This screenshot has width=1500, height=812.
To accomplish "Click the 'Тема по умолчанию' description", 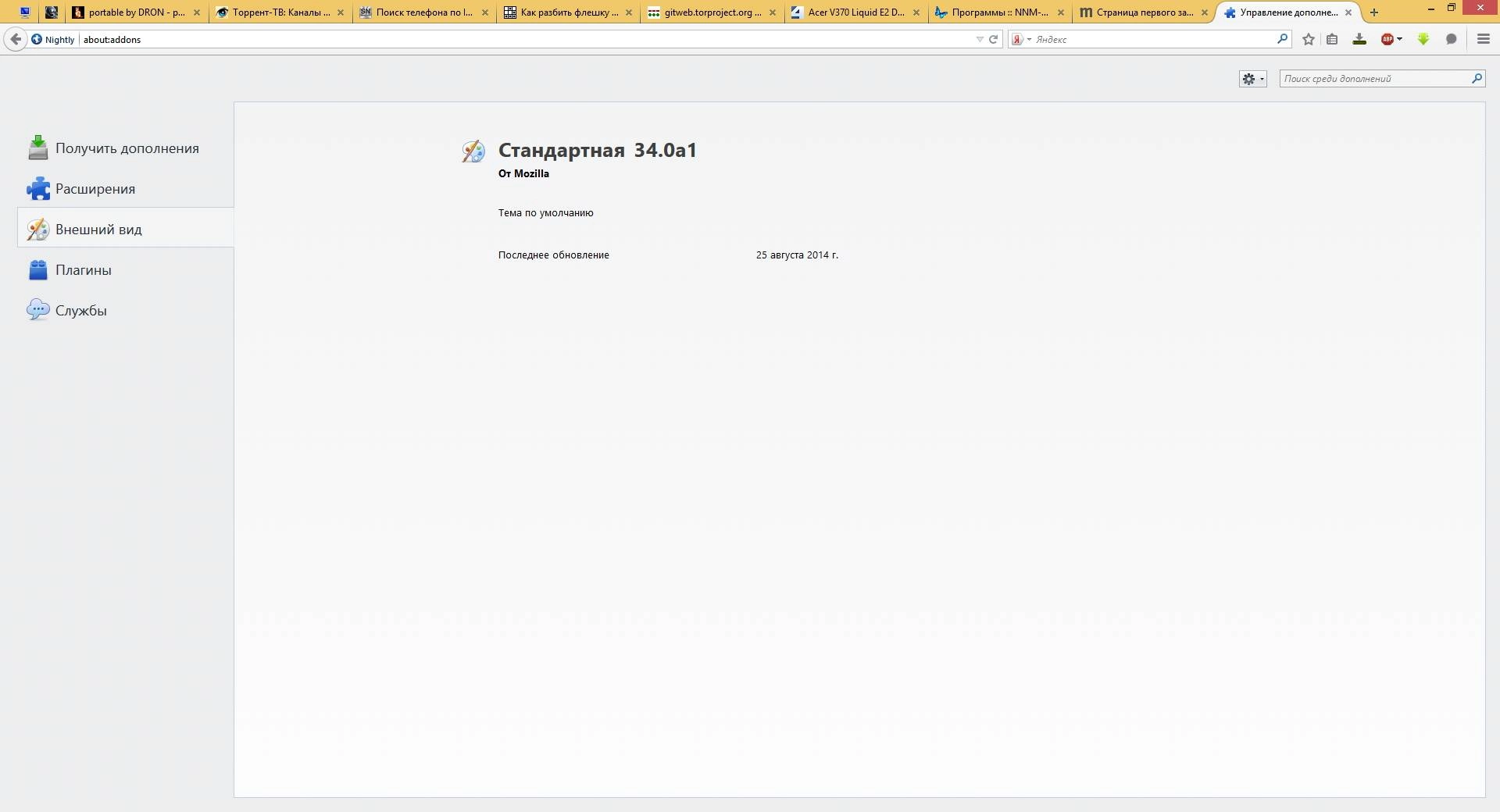I will pos(546,212).
